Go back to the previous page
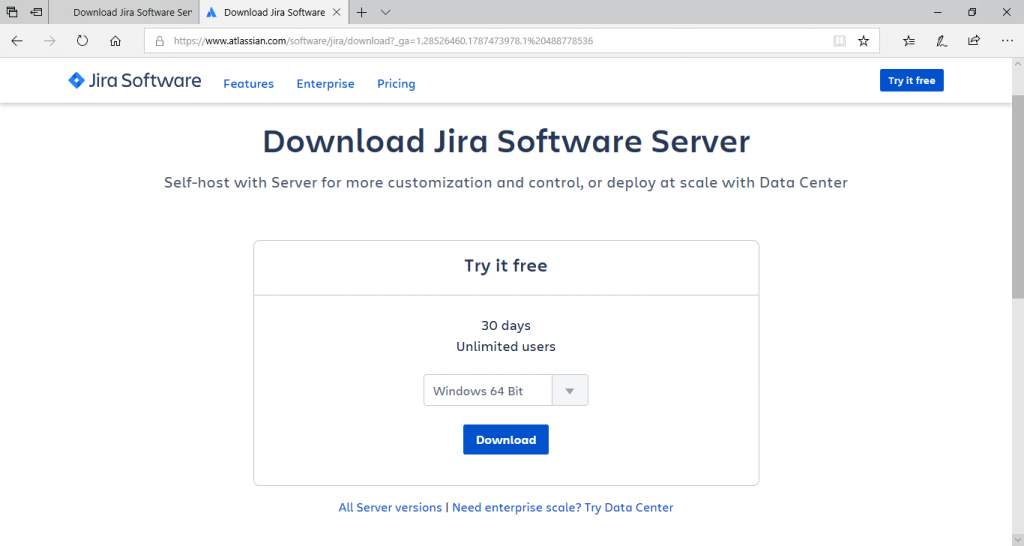 pos(17,40)
